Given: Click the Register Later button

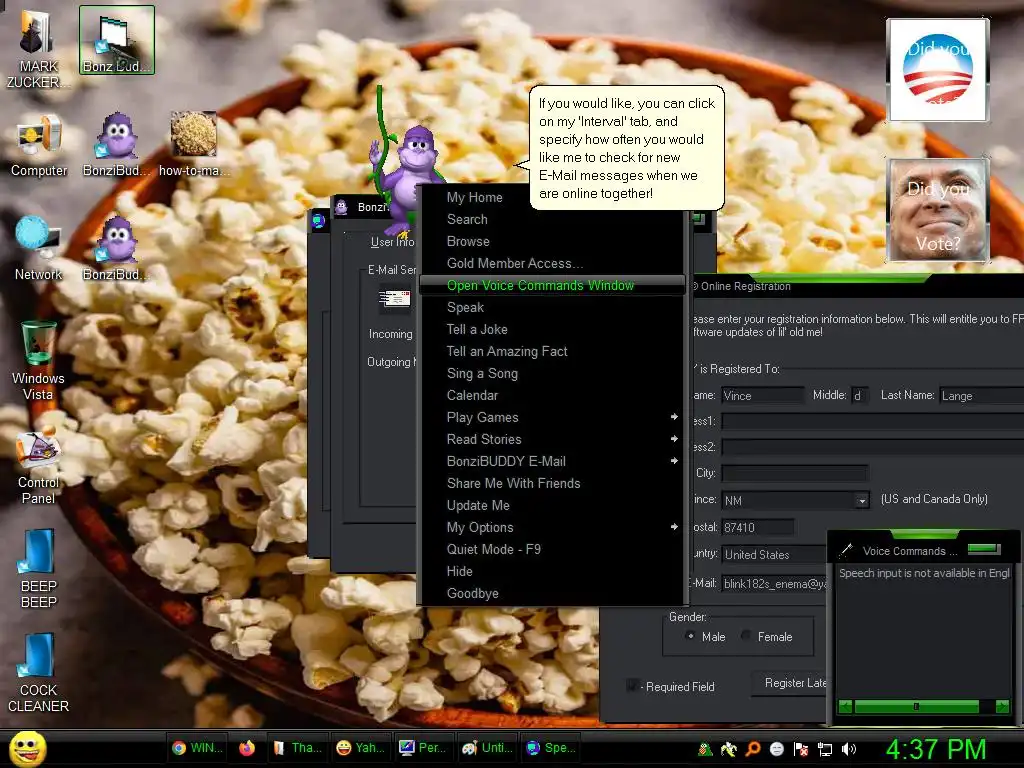Looking at the screenshot, I should tap(789, 683).
